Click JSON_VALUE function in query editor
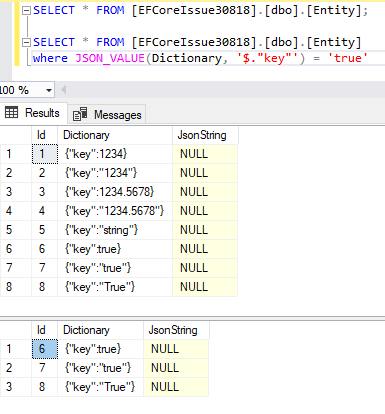 (x=110, y=58)
